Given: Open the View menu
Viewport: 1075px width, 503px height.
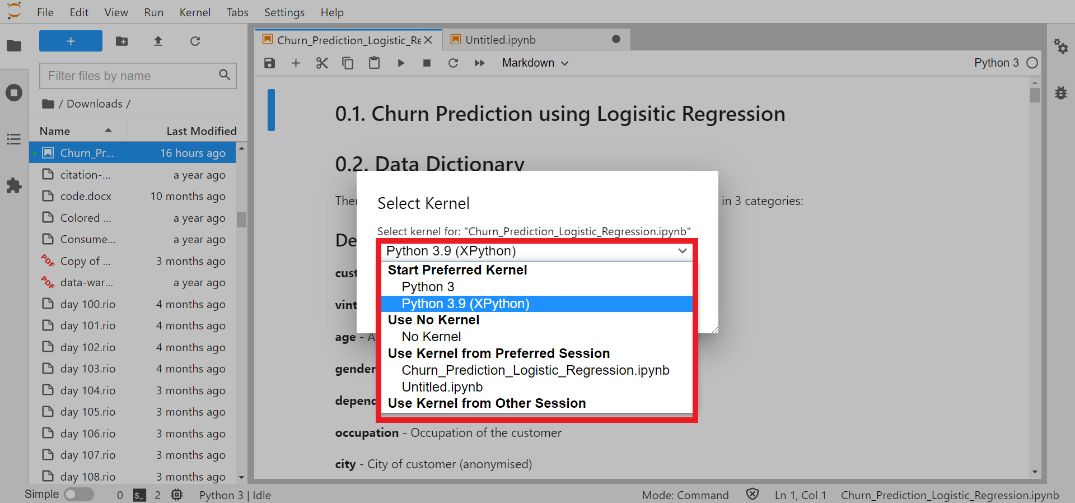Looking at the screenshot, I should tap(116, 12).
